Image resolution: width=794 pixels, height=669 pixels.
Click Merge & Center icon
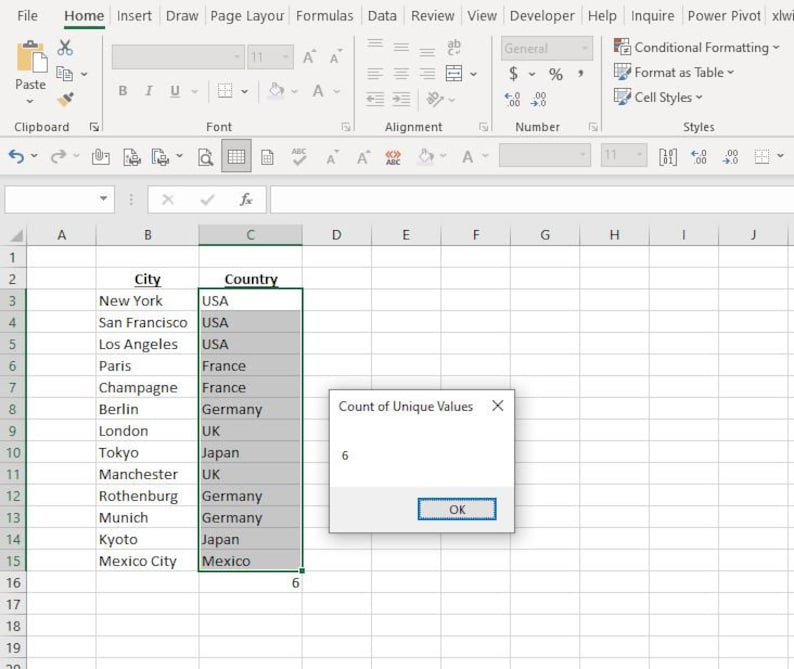point(454,74)
